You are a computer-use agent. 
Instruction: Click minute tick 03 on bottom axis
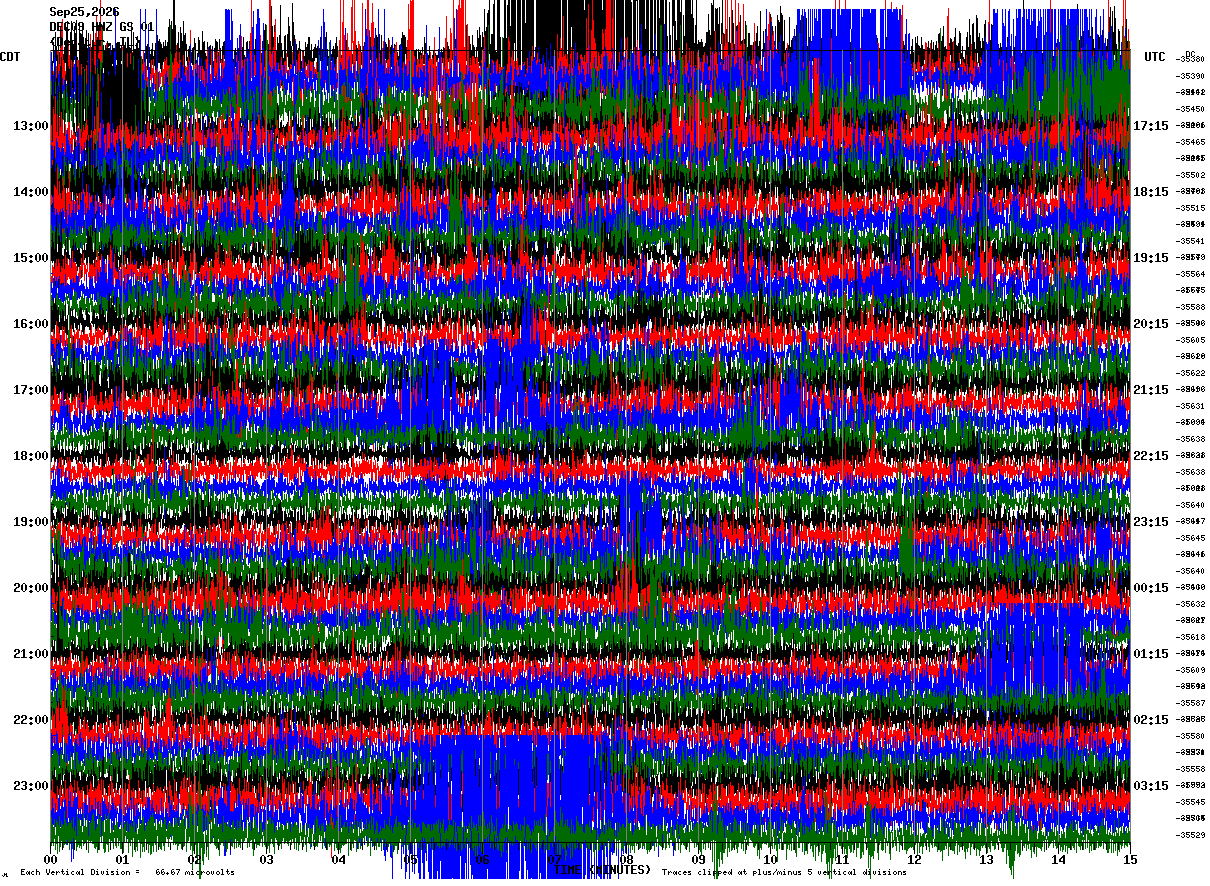(267, 859)
